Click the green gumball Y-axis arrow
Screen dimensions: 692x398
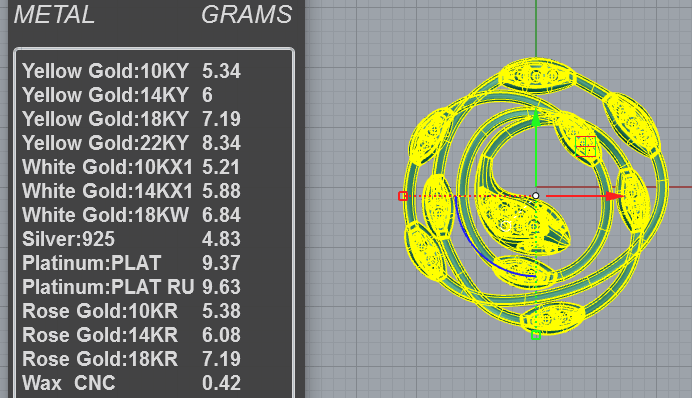coord(535,119)
